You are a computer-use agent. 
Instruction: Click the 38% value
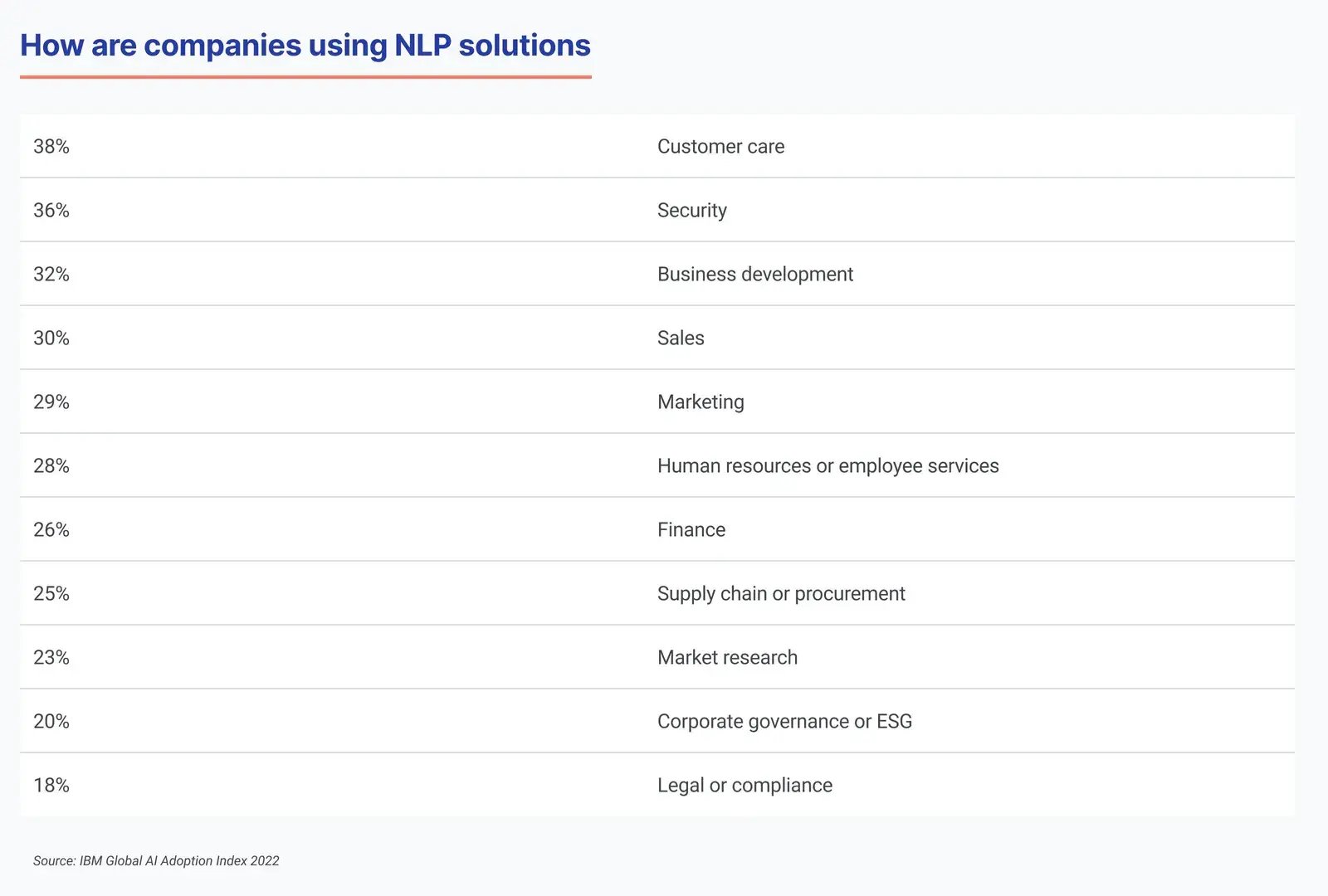tap(51, 147)
